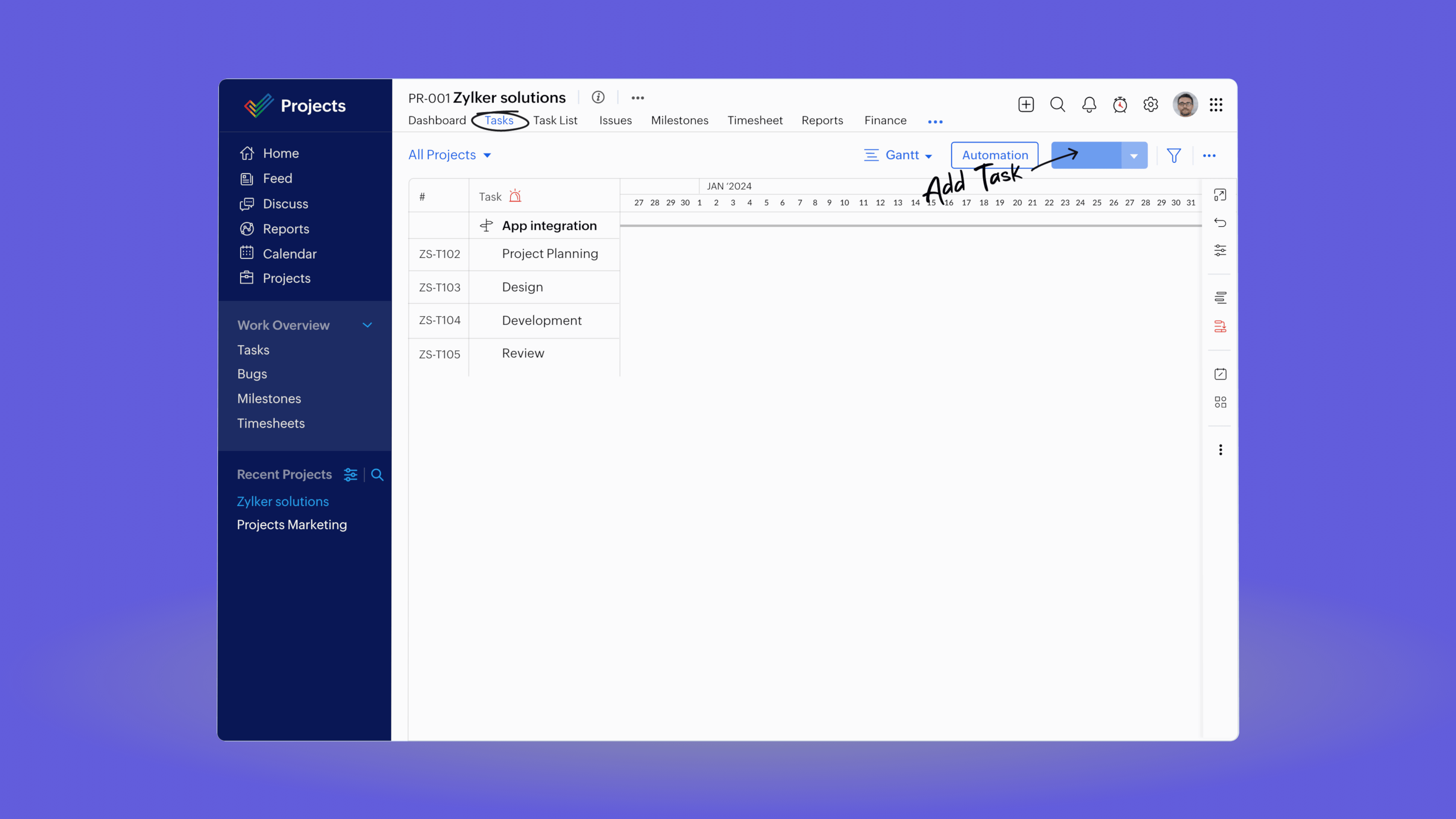Viewport: 1456px width, 819px height.
Task: Apply a filter using the funnel icon
Action: pos(1175,155)
